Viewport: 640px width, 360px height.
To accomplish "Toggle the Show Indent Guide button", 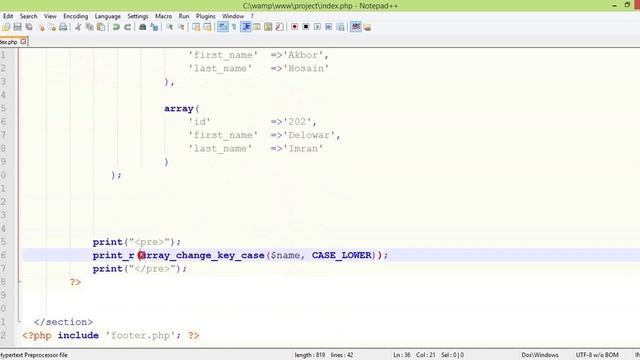I will point(246,27).
